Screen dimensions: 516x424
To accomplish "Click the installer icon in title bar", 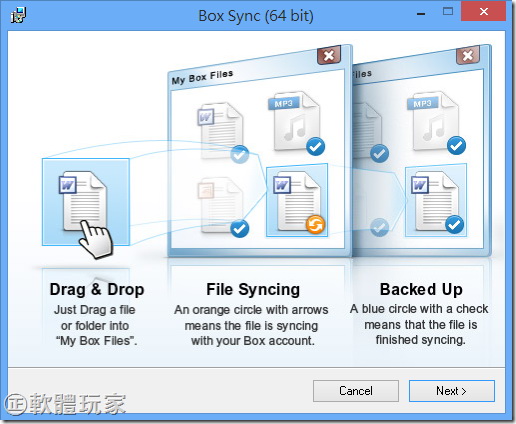I will 18,15.
